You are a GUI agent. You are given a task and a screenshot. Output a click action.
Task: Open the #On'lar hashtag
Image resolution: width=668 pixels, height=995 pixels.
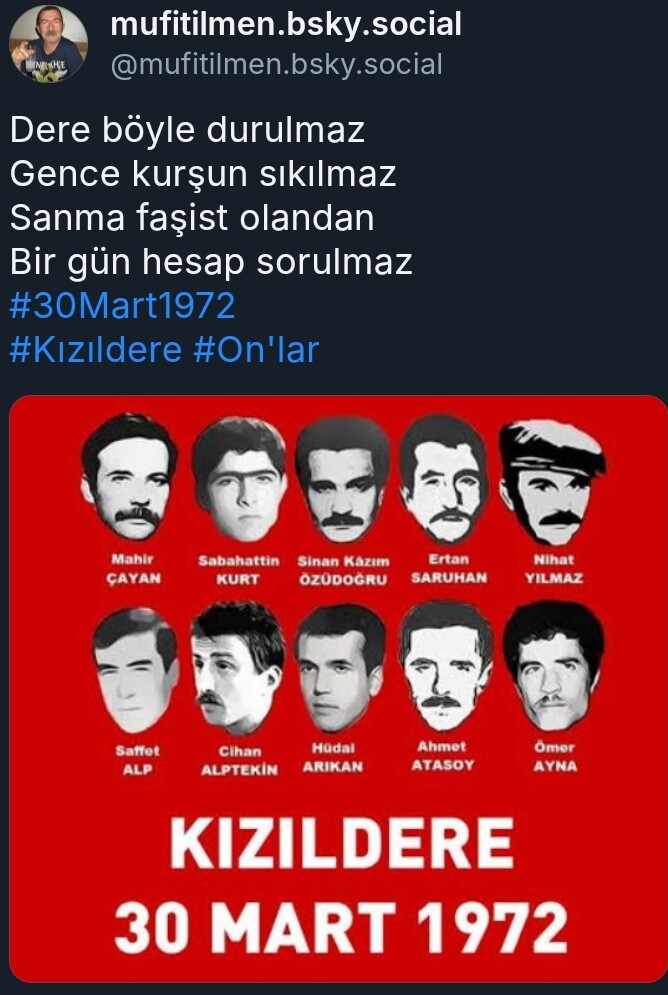coord(256,350)
